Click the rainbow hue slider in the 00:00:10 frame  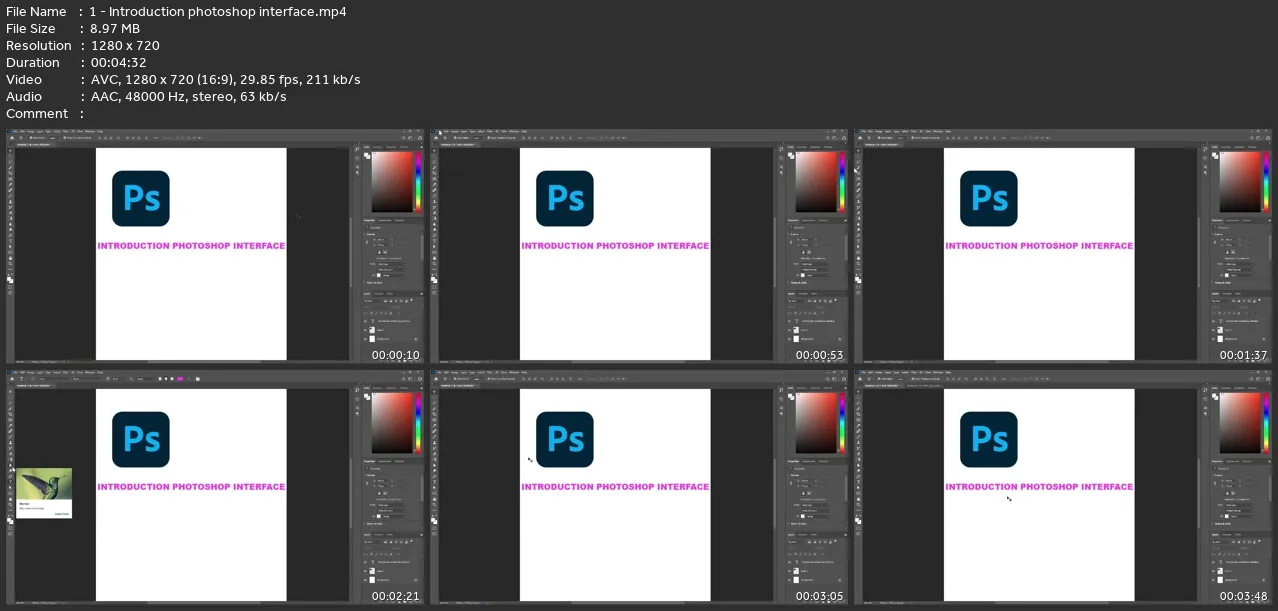click(x=418, y=182)
